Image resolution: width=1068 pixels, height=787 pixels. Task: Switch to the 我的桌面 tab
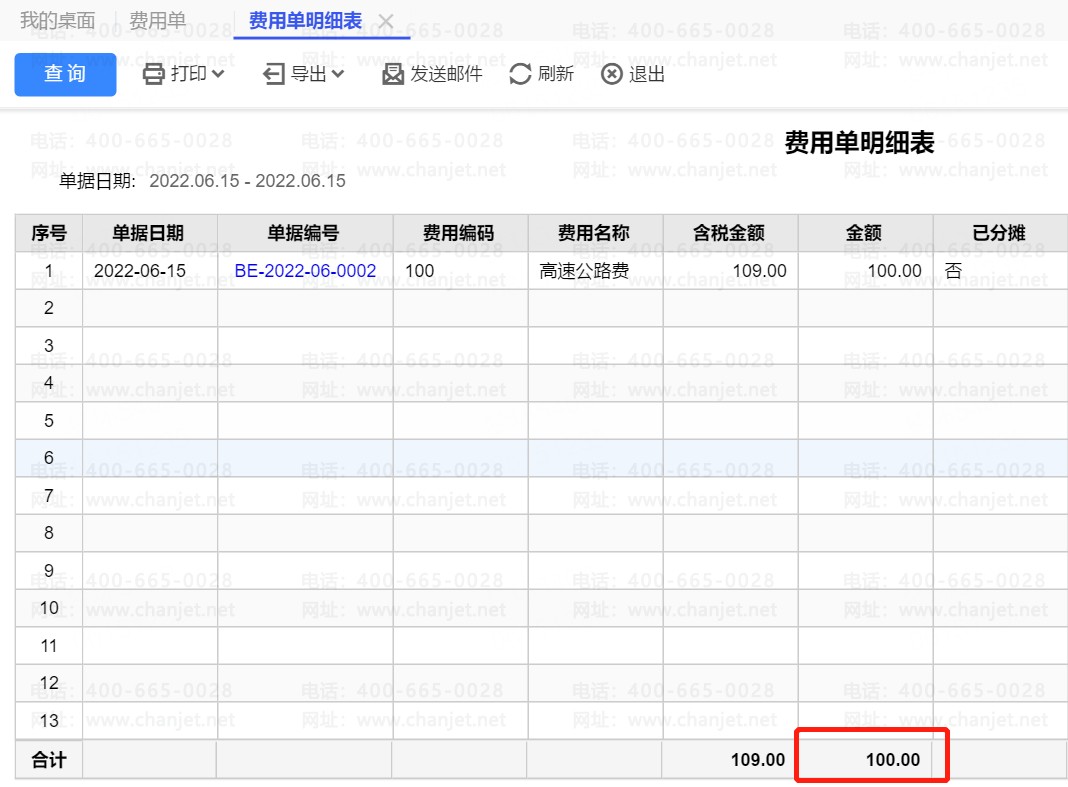click(58, 21)
